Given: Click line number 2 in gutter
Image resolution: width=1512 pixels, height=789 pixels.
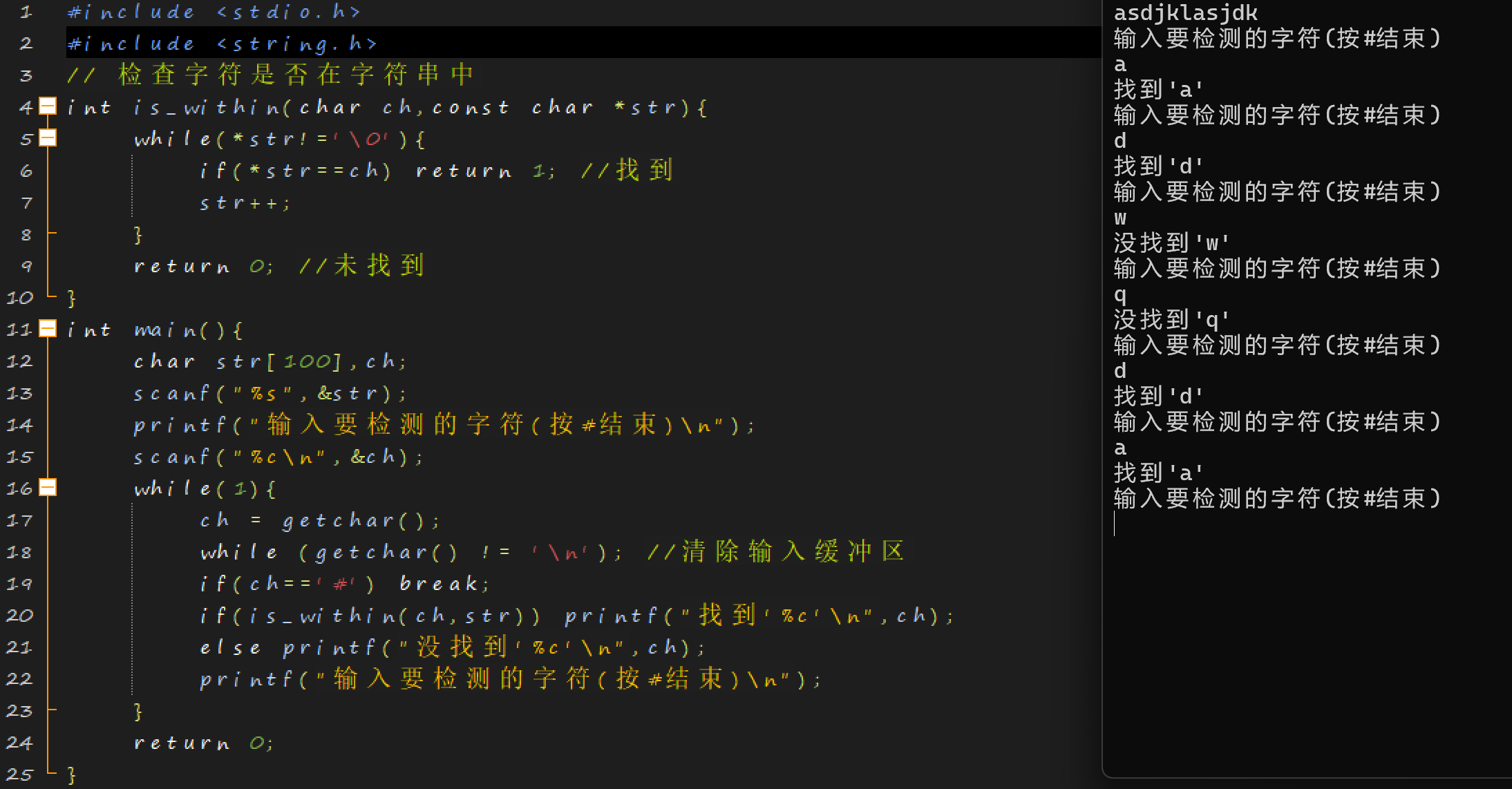Looking at the screenshot, I should click(26, 44).
